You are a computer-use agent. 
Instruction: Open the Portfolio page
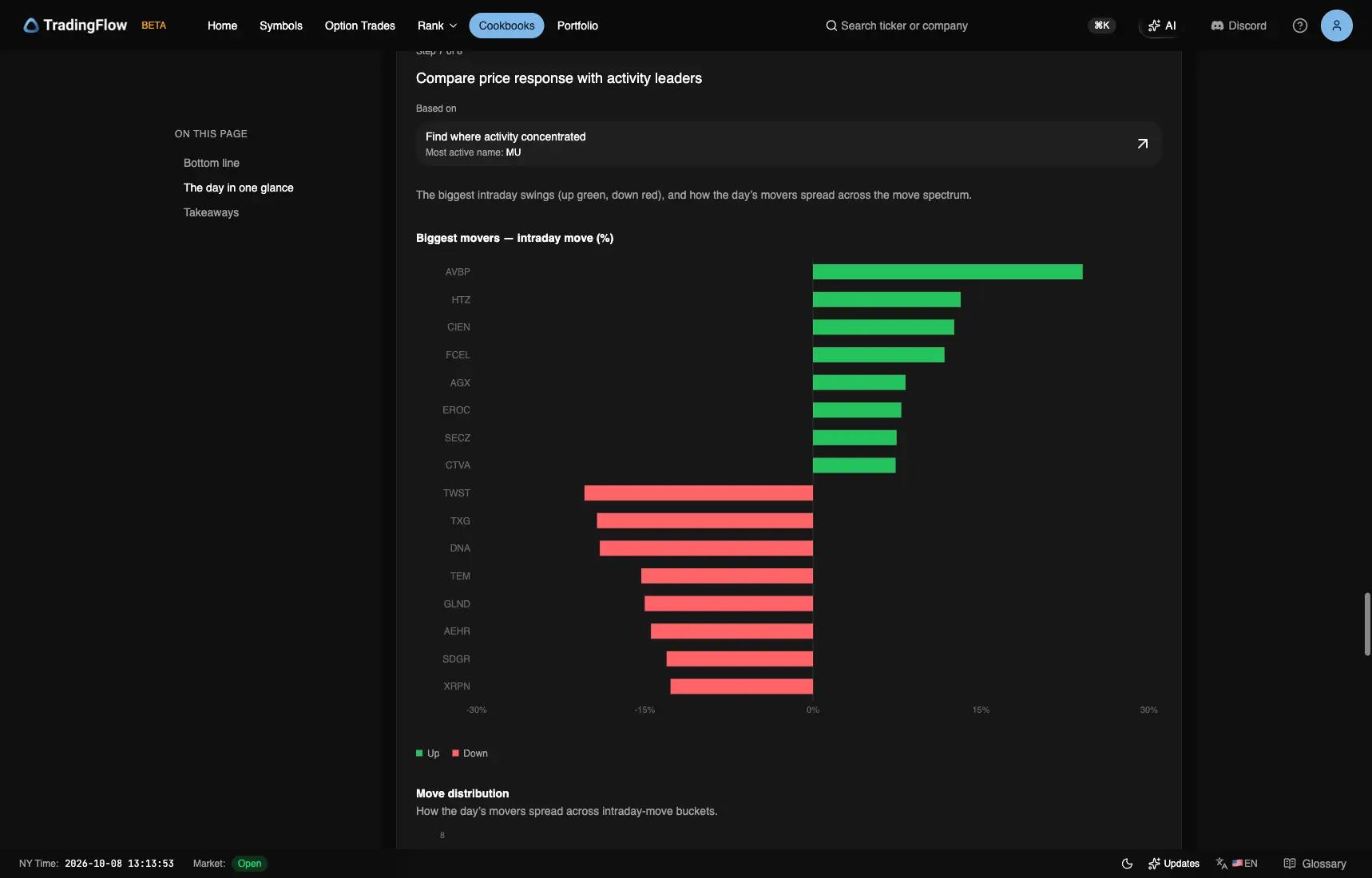(577, 26)
